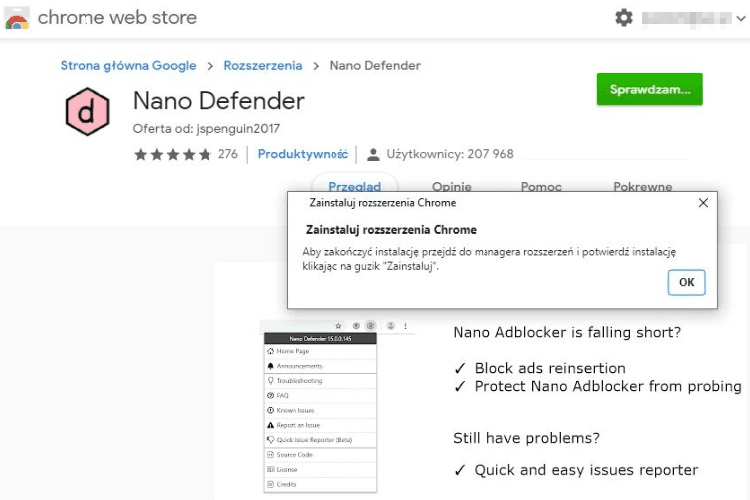Click the star icon in screenshot toolbar

click(x=338, y=326)
